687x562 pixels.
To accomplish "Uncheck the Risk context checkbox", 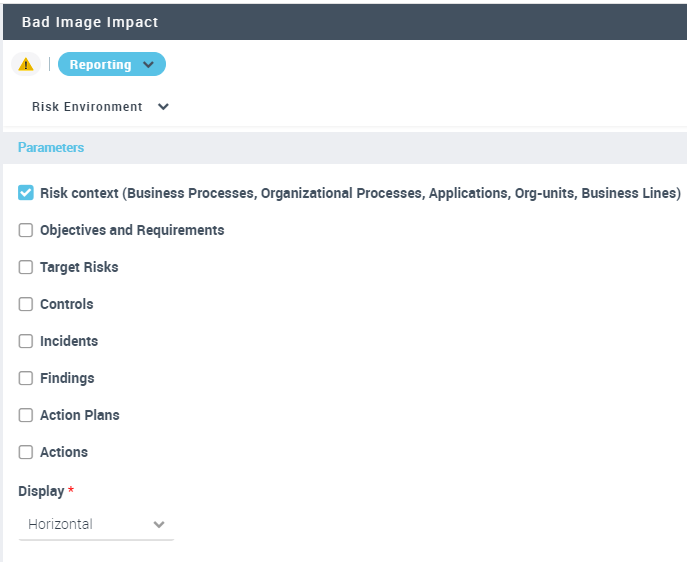I will coord(26,193).
